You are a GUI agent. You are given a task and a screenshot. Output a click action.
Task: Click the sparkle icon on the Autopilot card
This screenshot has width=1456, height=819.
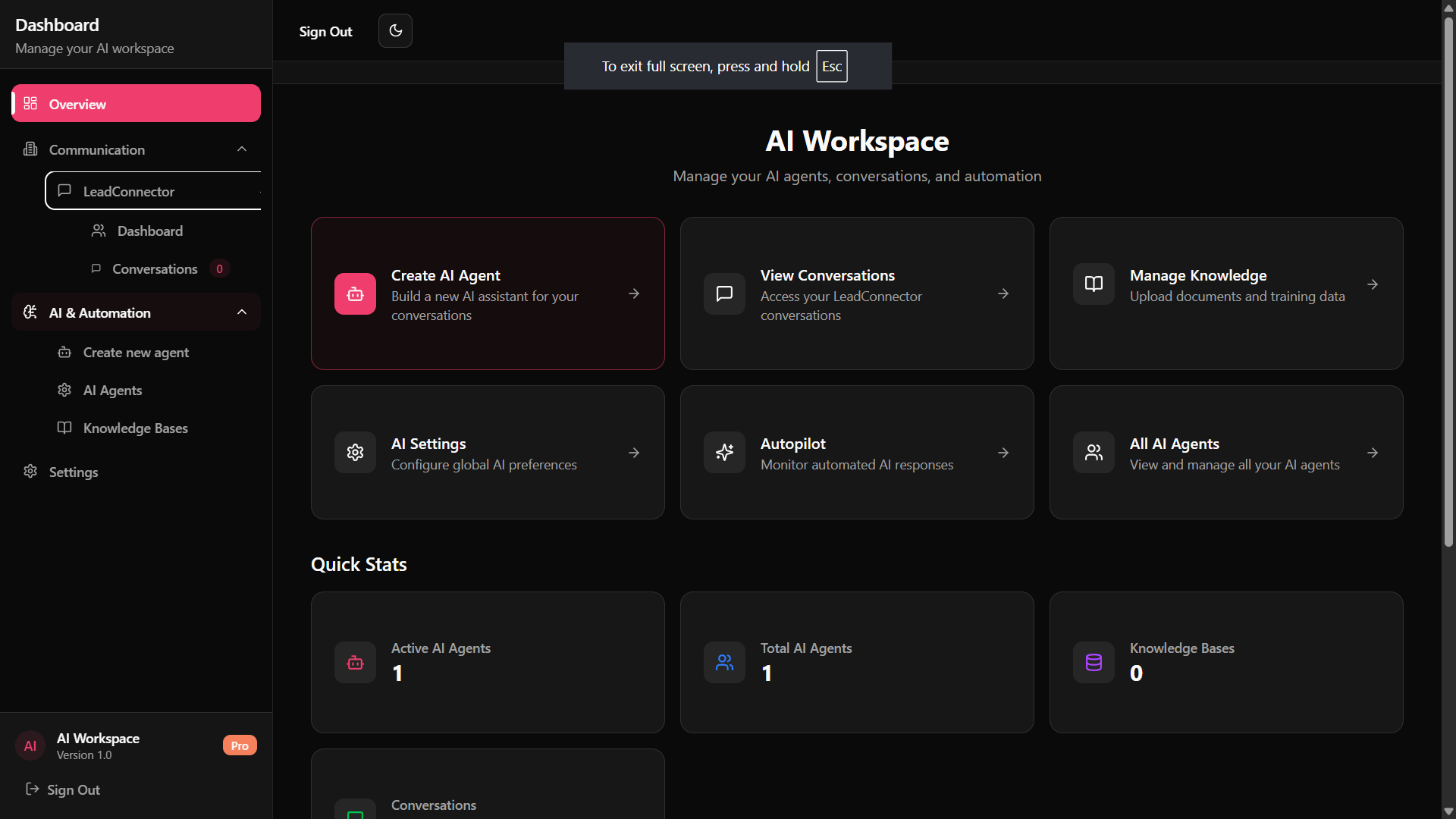[x=724, y=453]
